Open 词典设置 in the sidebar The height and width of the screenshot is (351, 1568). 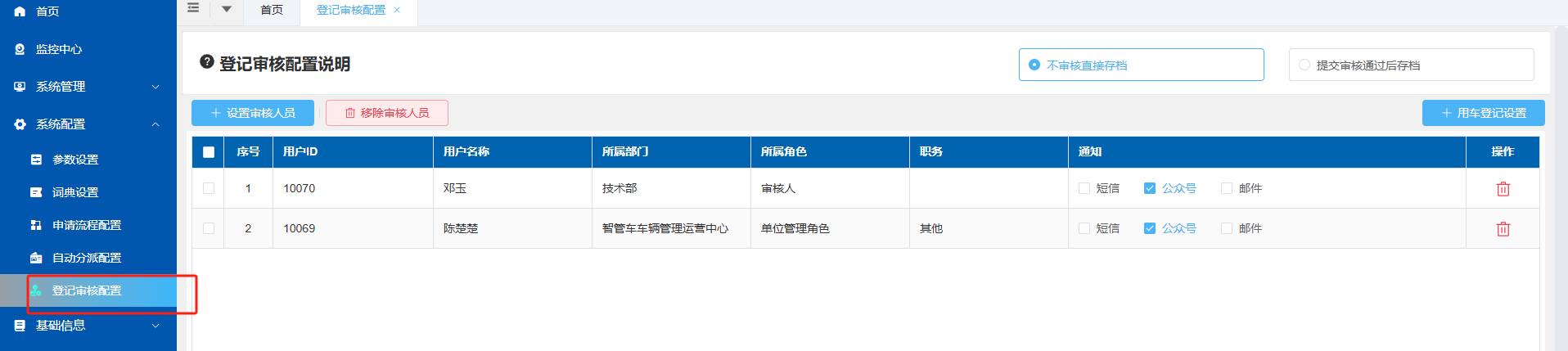point(75,192)
